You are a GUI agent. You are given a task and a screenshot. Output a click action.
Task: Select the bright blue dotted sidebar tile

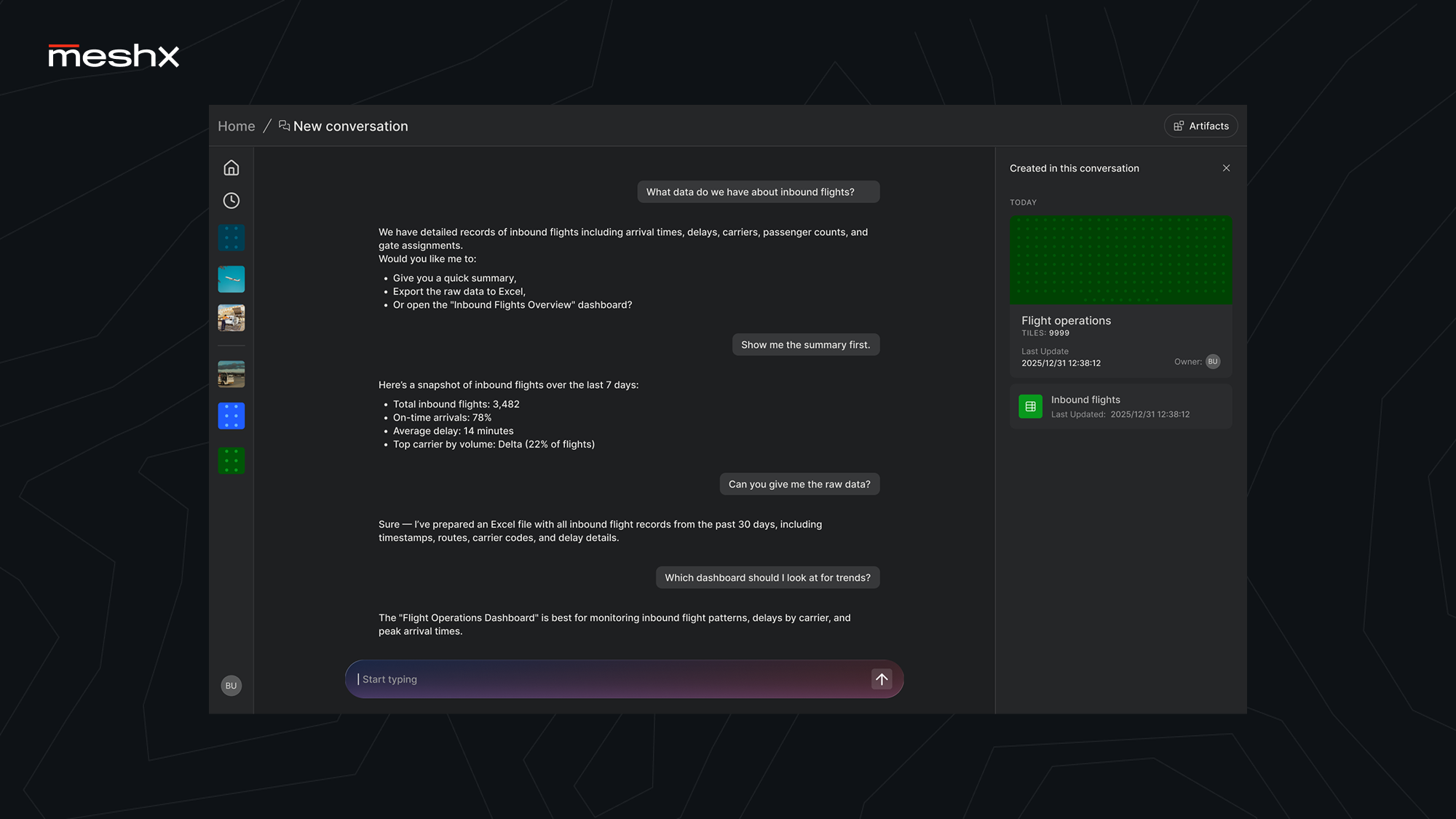coord(231,416)
